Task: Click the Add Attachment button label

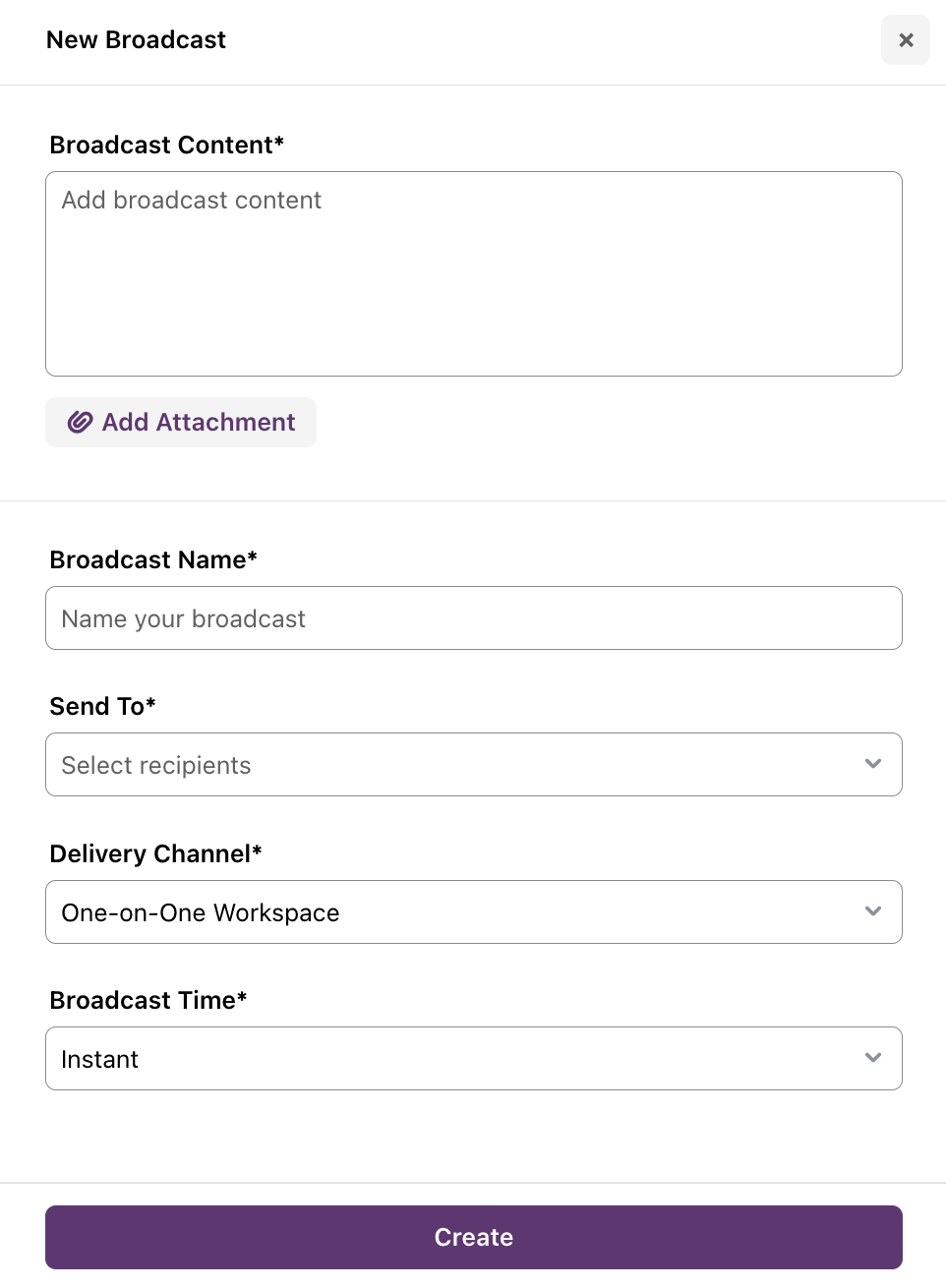Action: pos(199,422)
